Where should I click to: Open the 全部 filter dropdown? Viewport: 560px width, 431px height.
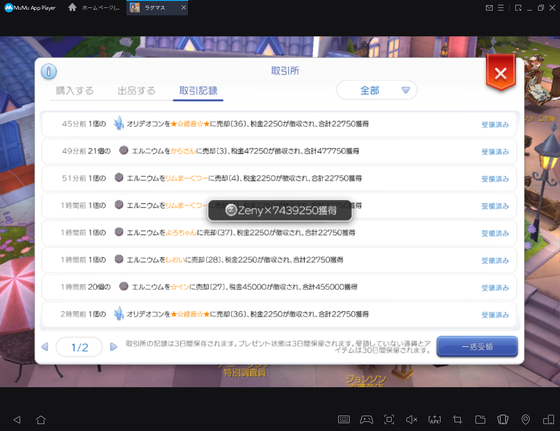point(377,90)
